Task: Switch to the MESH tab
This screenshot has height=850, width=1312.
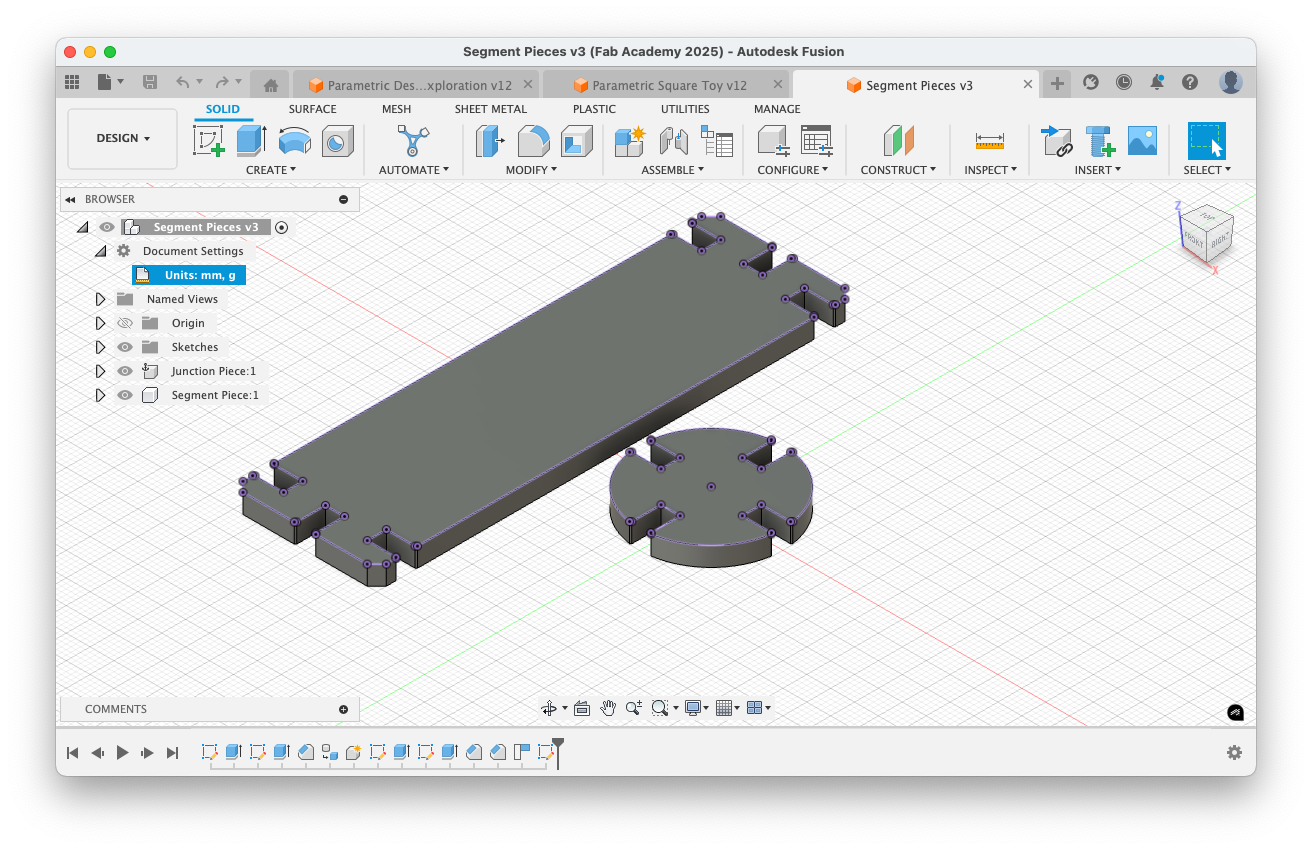Action: (396, 109)
